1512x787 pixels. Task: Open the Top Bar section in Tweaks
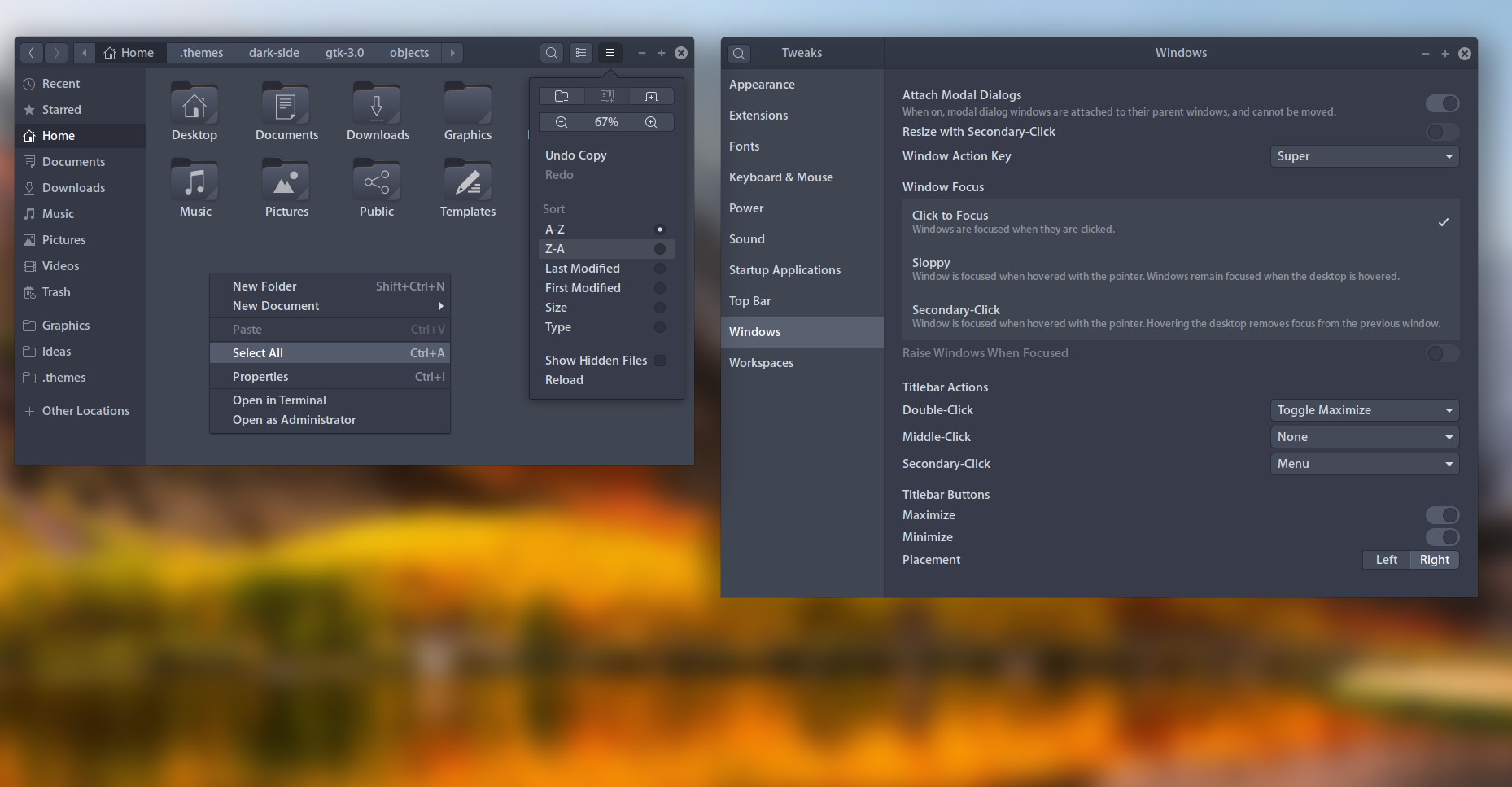[802, 301]
